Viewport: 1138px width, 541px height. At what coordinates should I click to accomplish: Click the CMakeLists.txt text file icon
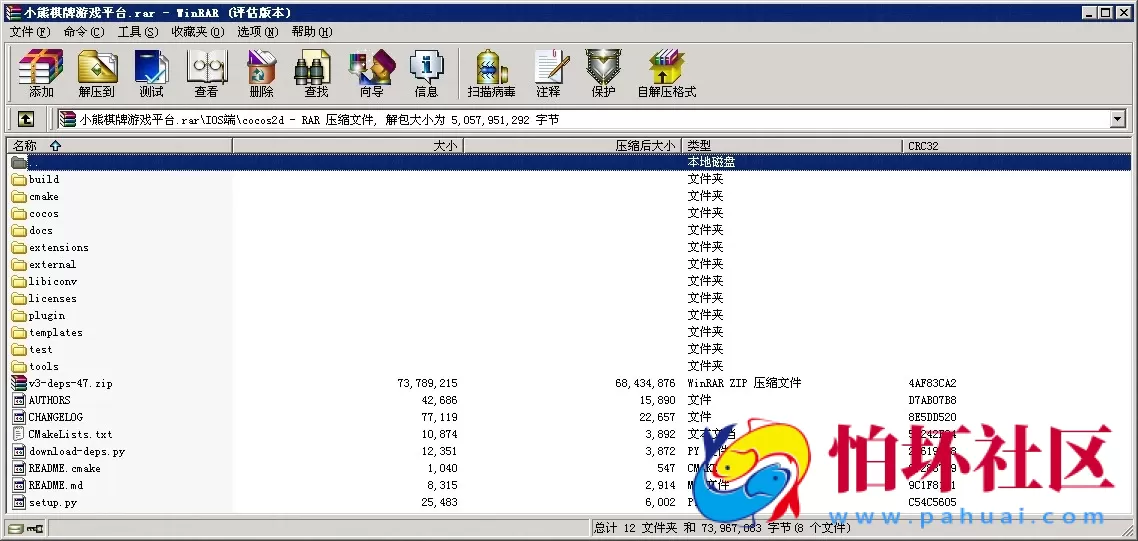pyautogui.click(x=19, y=434)
